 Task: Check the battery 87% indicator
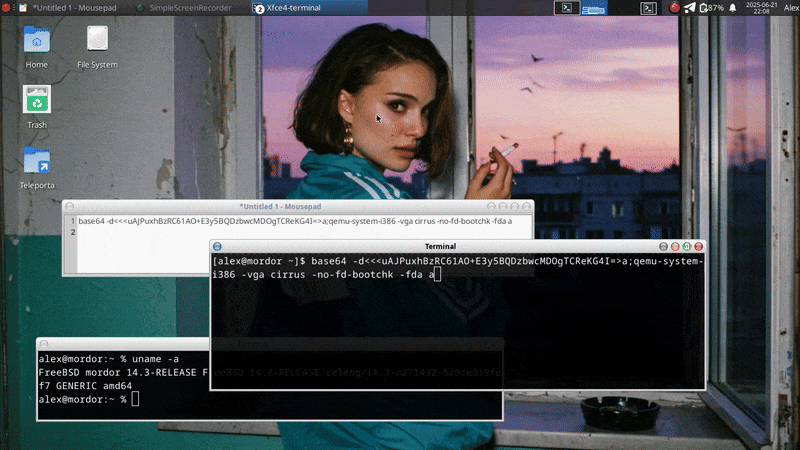point(712,8)
